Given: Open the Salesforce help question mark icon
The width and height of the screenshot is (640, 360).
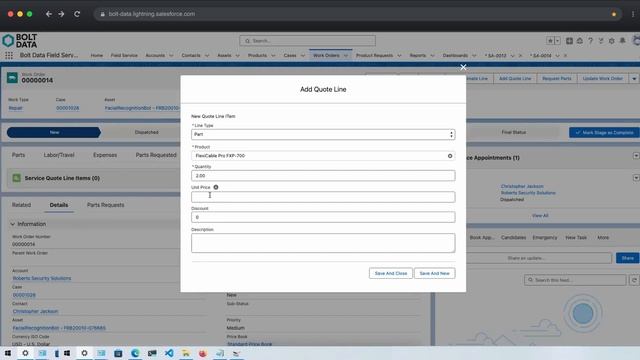Looking at the screenshot, I should [590, 41].
